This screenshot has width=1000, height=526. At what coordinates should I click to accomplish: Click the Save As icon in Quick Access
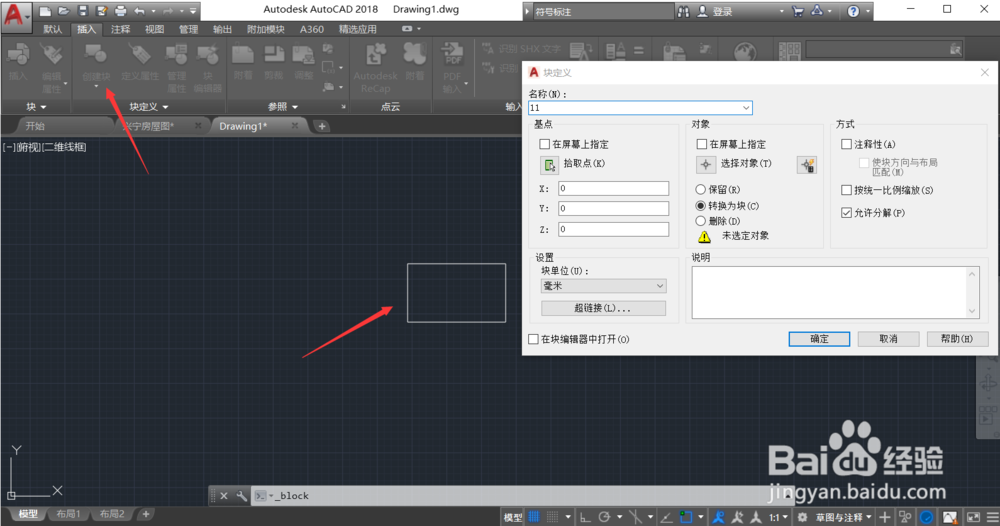[101, 11]
